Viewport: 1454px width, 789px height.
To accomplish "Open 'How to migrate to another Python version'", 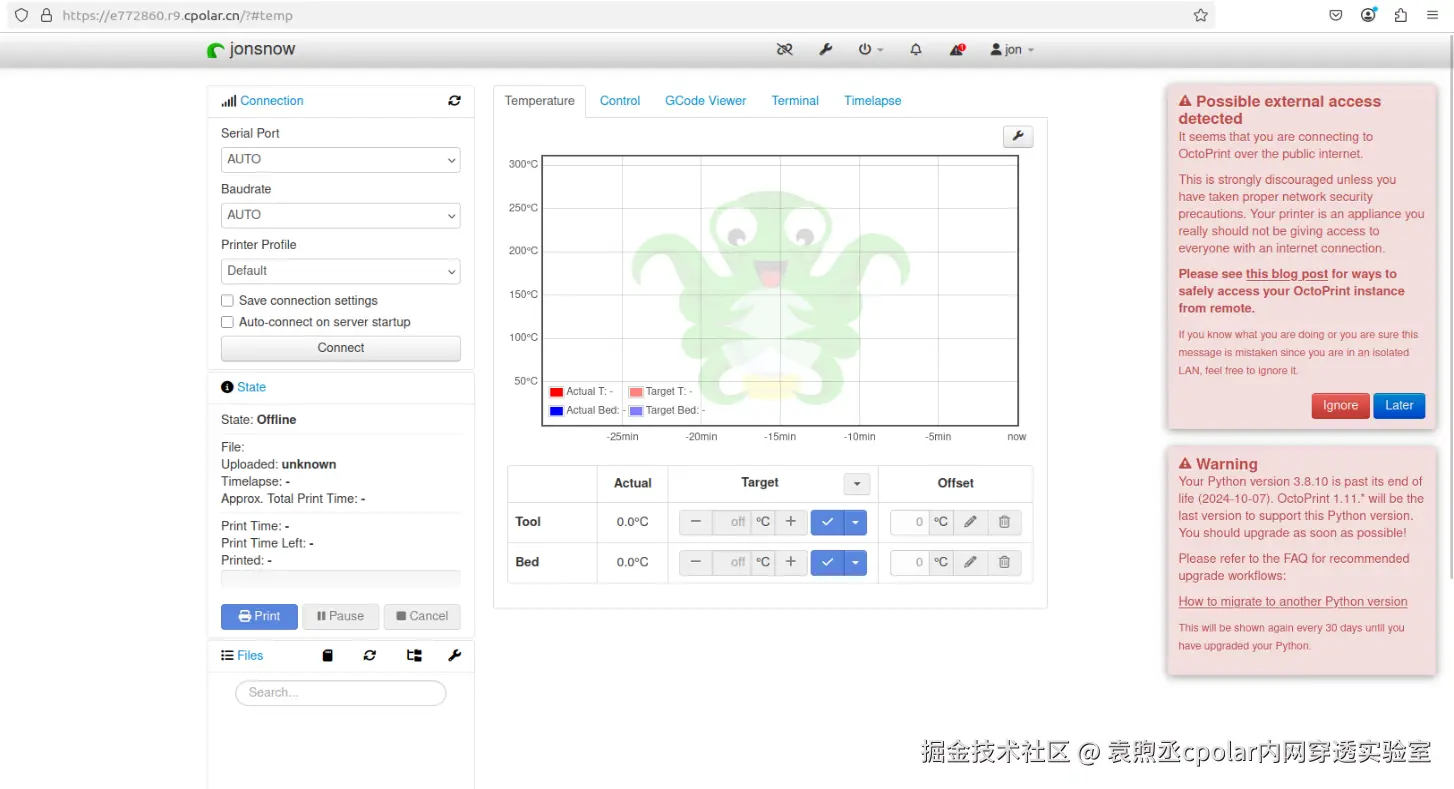I will pos(1293,602).
